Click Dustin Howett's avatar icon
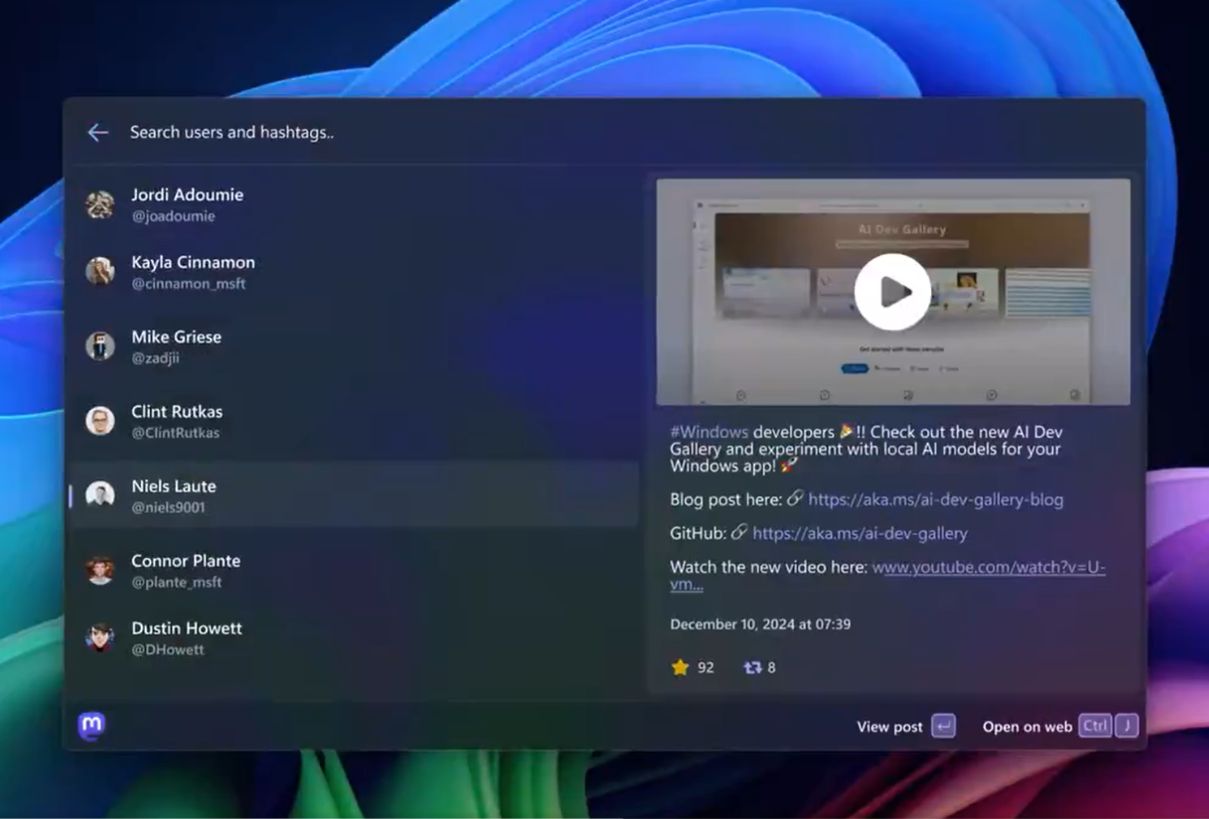1209x819 pixels. [100, 638]
